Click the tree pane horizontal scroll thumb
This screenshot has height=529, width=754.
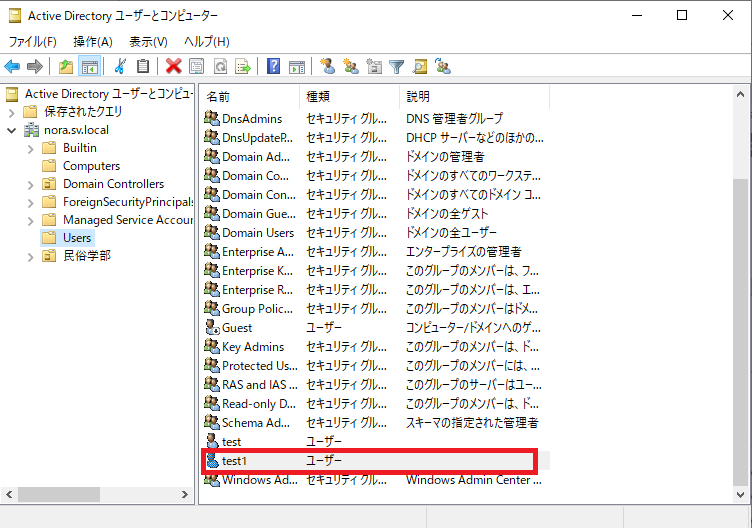tap(59, 494)
